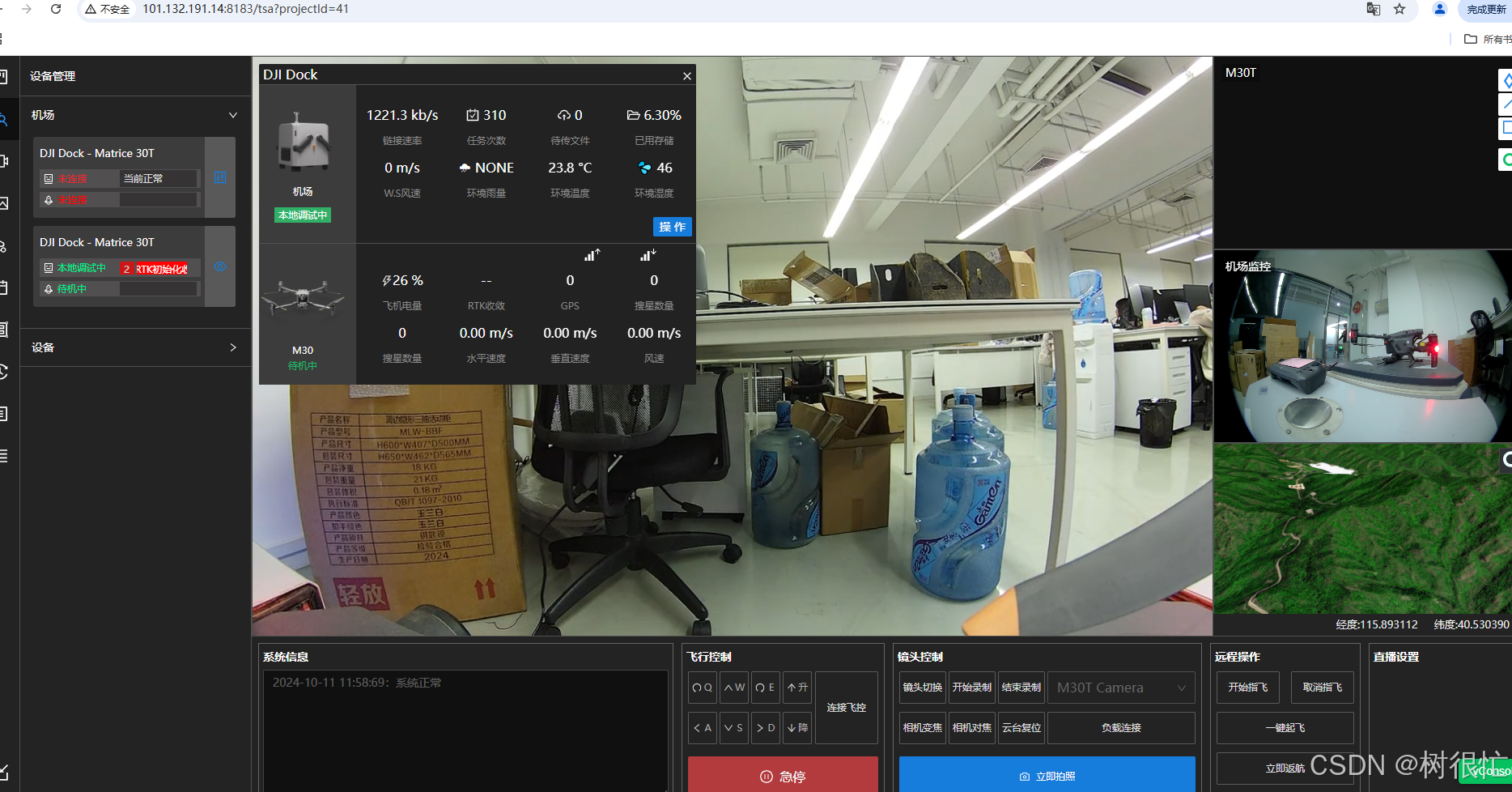
Task: Open settings sliders icon on first DJI Dock card
Action: [x=220, y=177]
